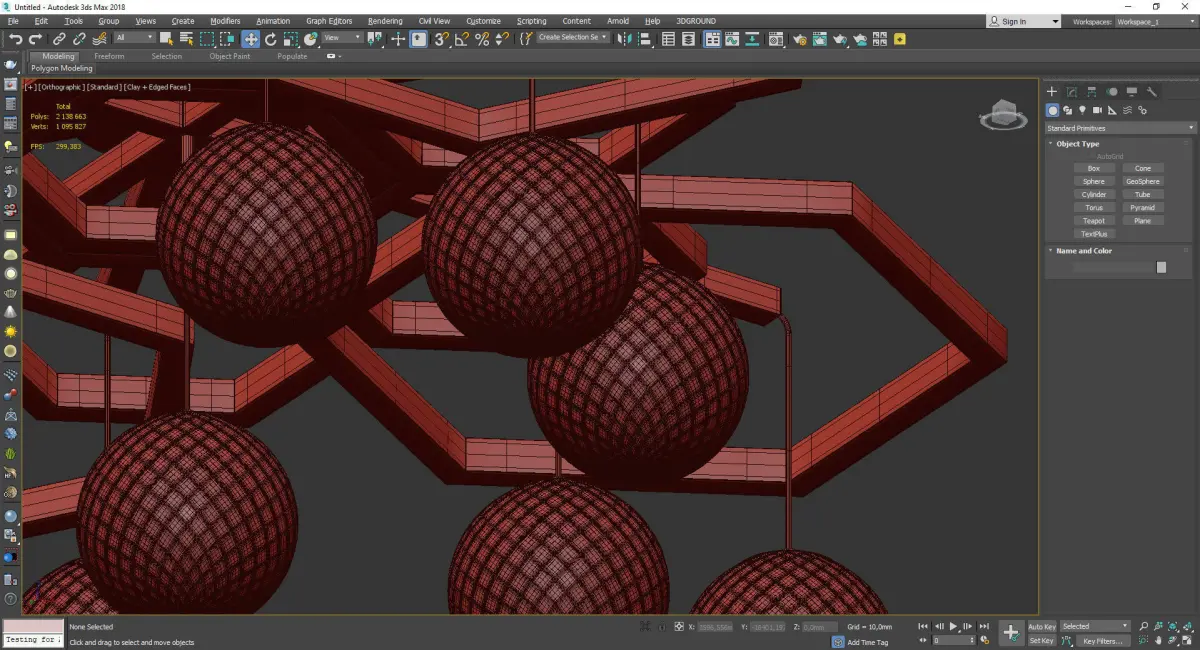
Task: Choose Rectangular Selection Region tool
Action: point(207,39)
